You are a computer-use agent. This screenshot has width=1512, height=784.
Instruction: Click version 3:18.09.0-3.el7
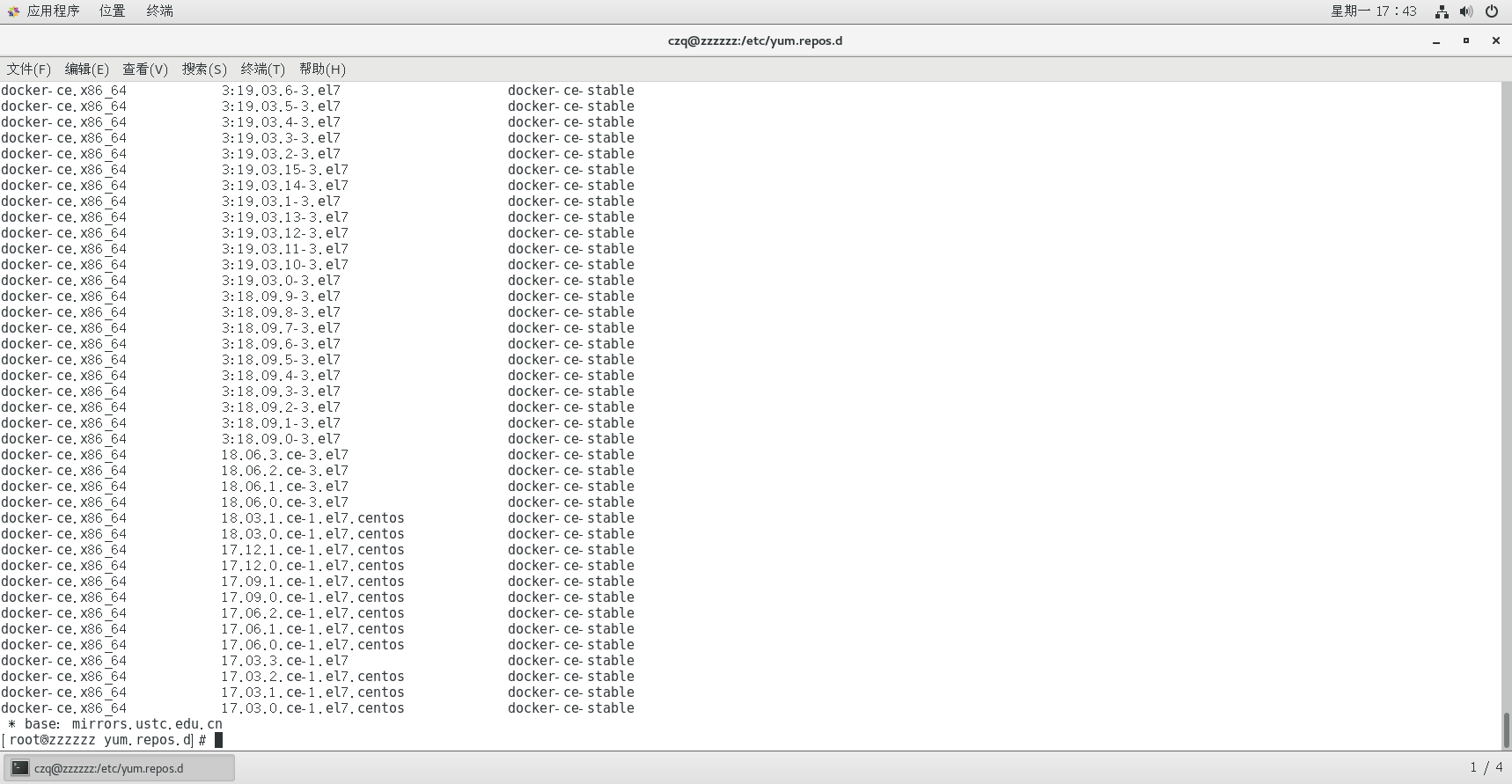(281, 439)
